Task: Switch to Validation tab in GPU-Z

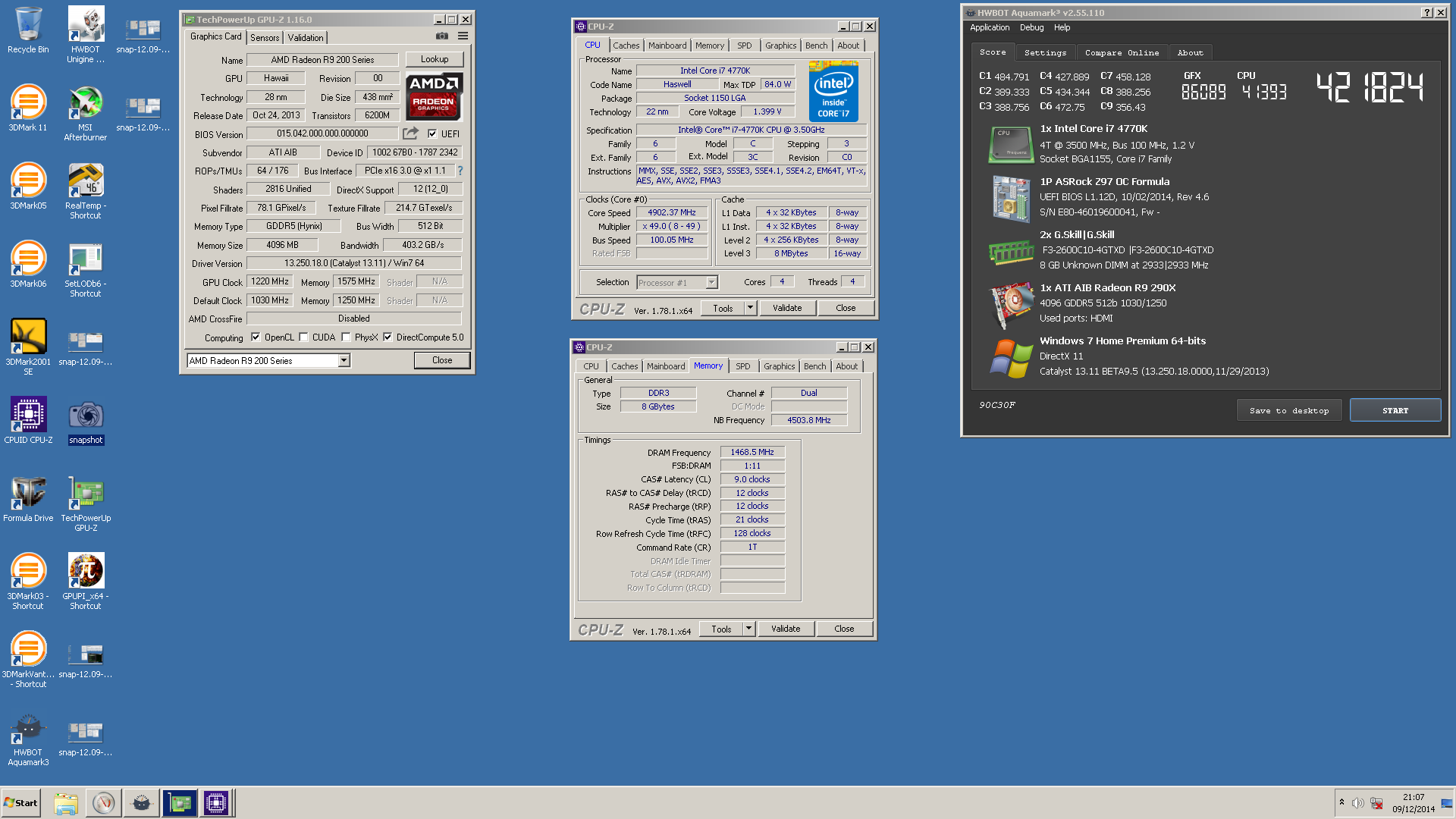Action: [306, 38]
